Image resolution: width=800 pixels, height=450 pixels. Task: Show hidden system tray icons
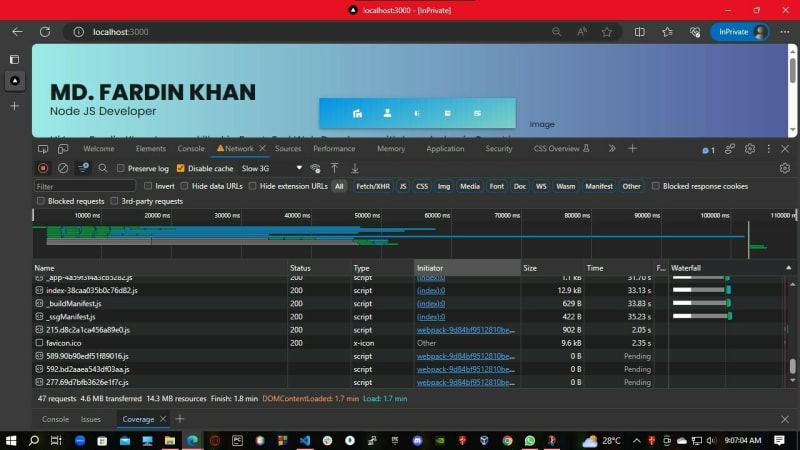tap(637, 440)
